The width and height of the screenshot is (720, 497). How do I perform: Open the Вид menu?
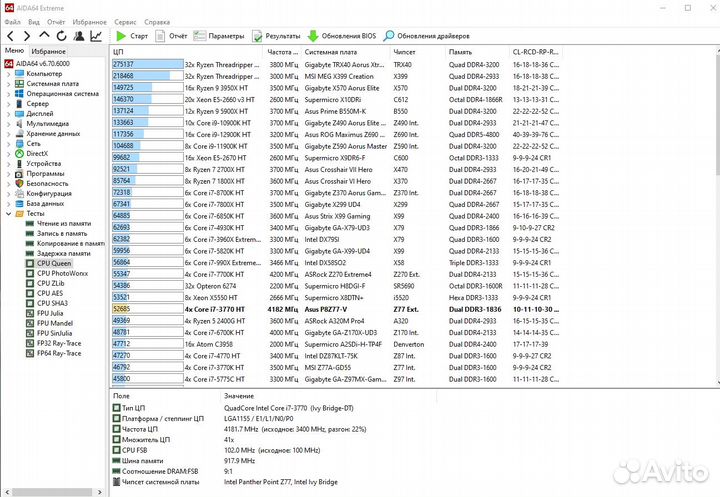point(34,22)
